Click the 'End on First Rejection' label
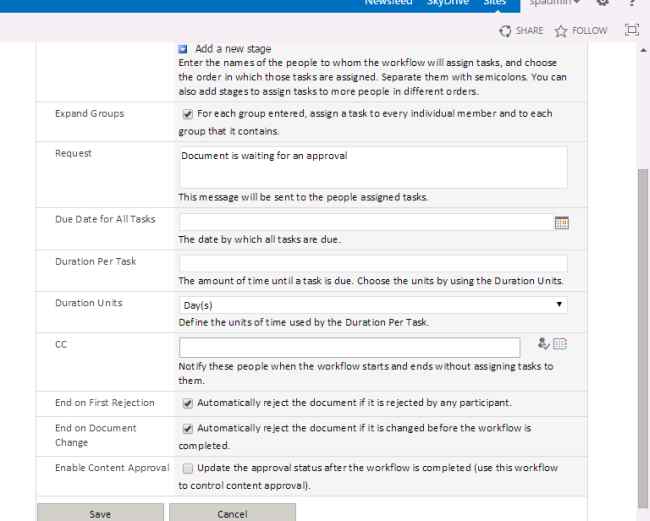The width and height of the screenshot is (650, 521). 104,403
